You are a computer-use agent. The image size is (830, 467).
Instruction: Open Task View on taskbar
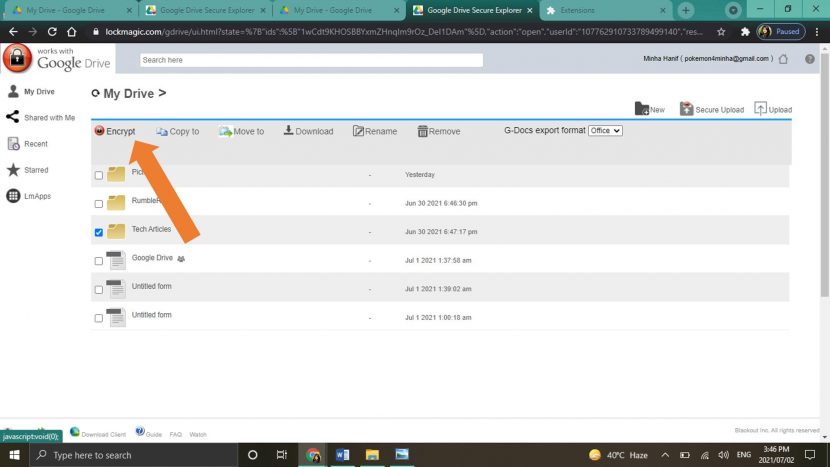[282, 455]
